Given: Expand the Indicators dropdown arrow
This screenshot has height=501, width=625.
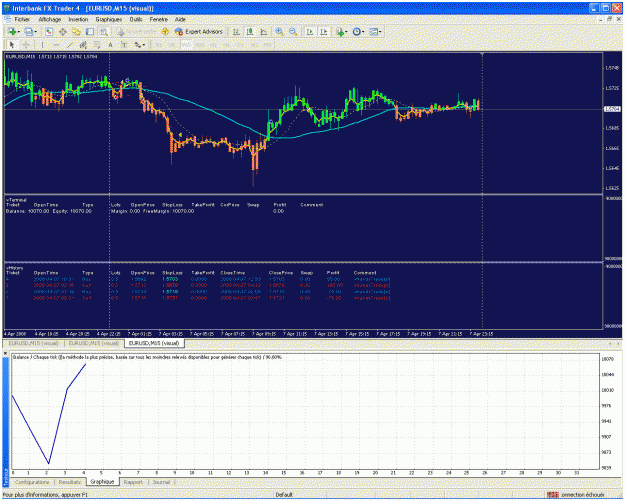Looking at the screenshot, I should click(346, 31).
